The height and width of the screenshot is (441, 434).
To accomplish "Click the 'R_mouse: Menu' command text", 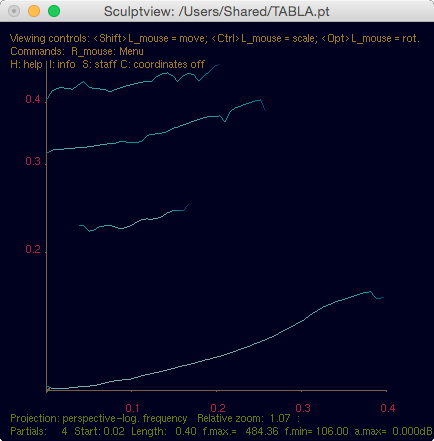I will 107,51.
